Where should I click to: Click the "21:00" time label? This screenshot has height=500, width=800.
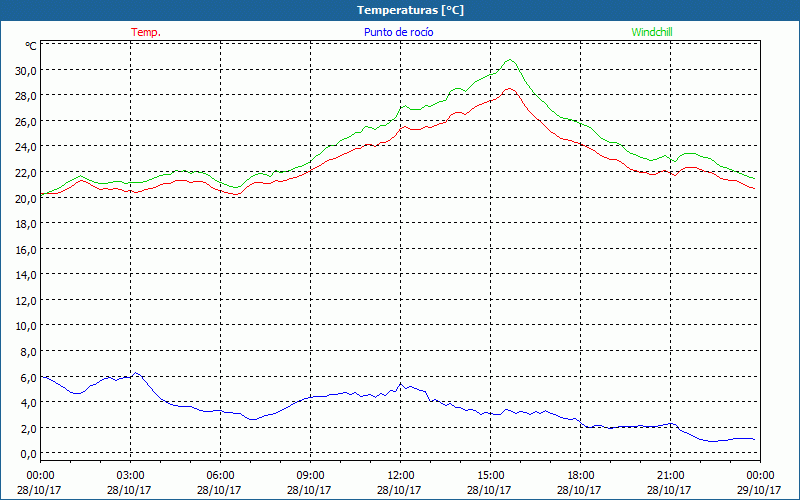pos(670,476)
